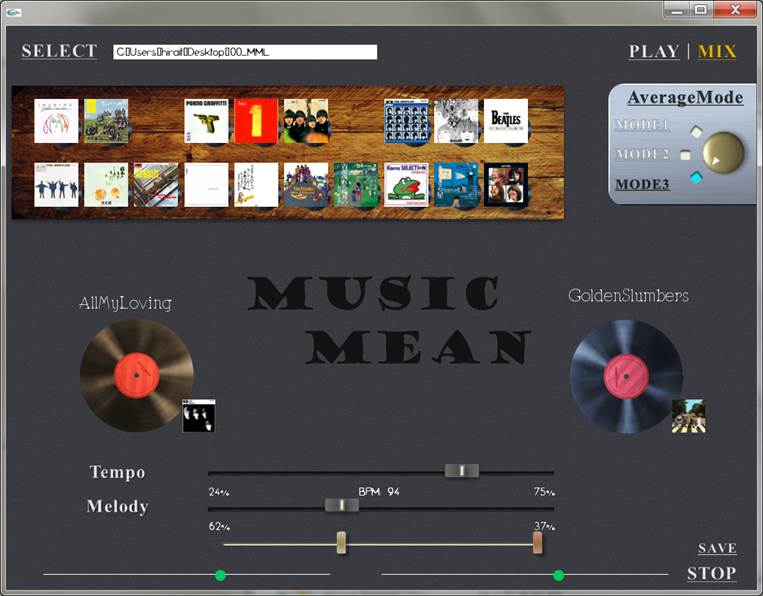Activate MODE3 label
This screenshot has width=763, height=596.
(x=642, y=184)
